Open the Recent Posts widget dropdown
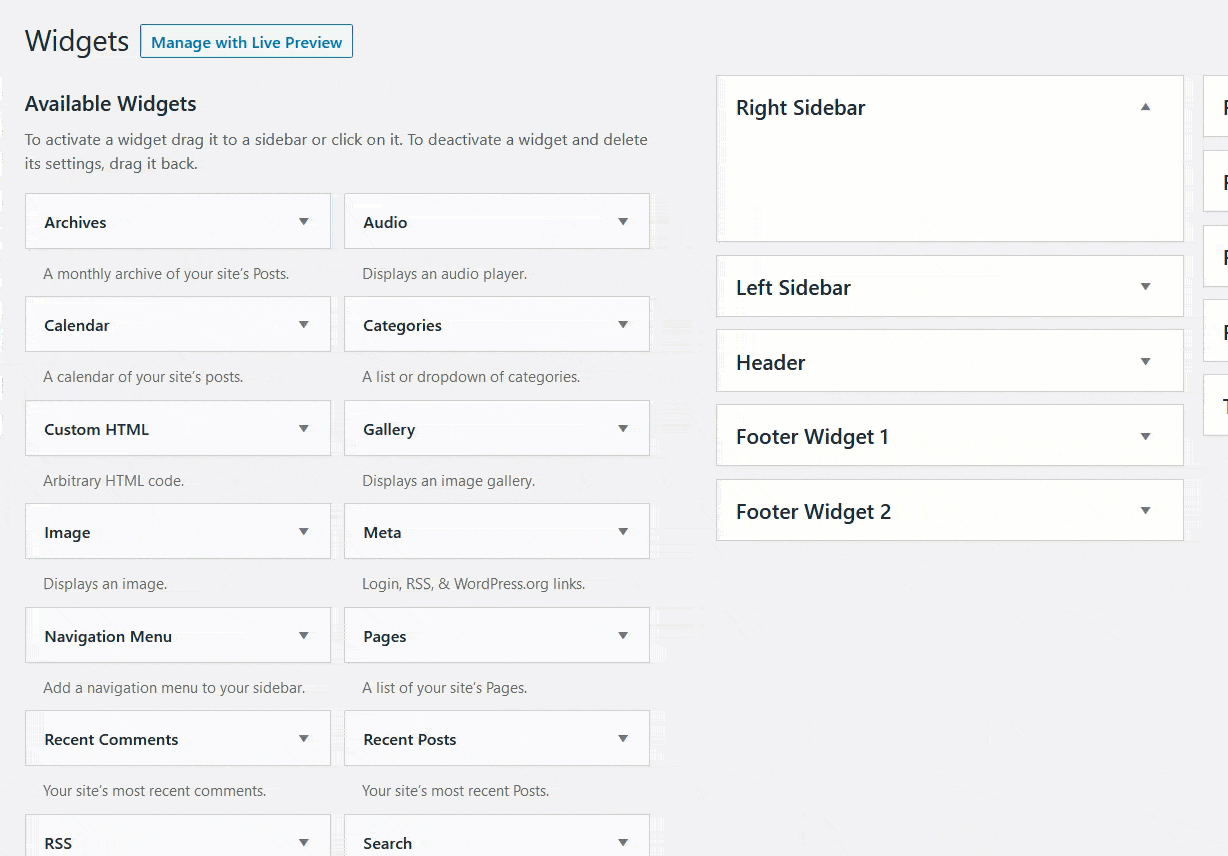Screen dimensions: 1228x856 [x=623, y=738]
